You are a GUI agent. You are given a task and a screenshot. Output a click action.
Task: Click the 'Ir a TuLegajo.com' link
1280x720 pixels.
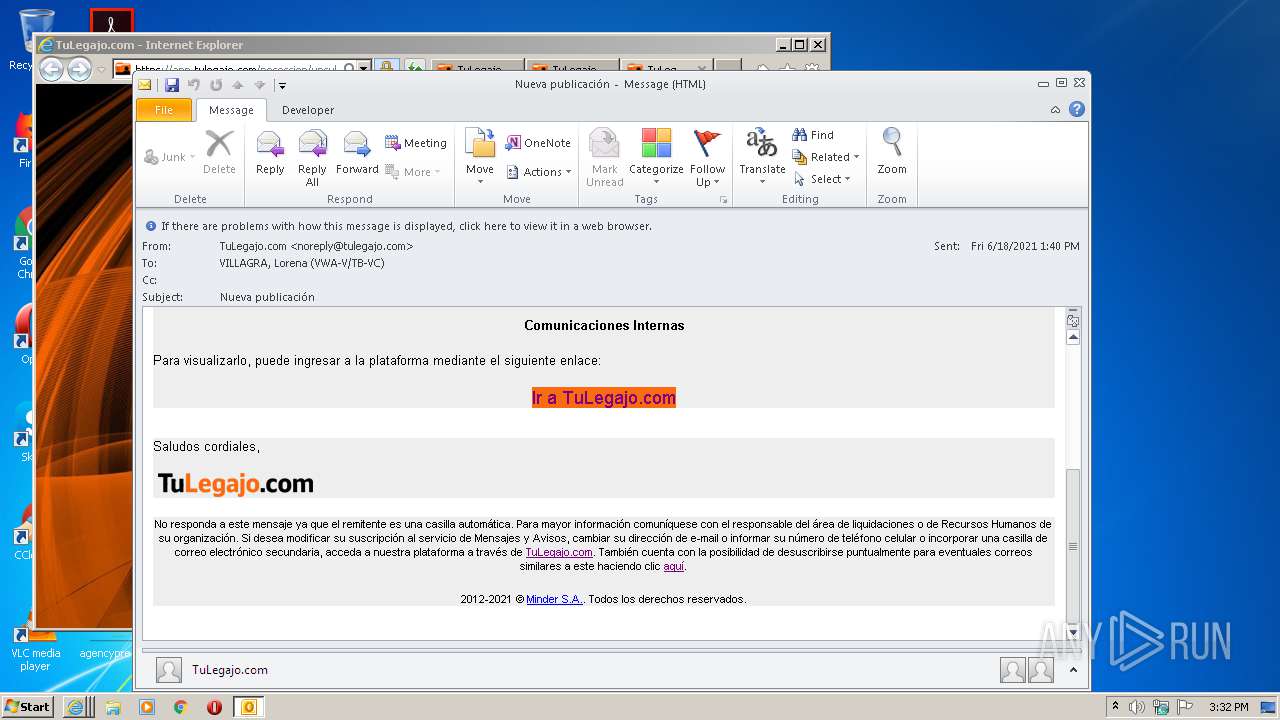tap(604, 398)
